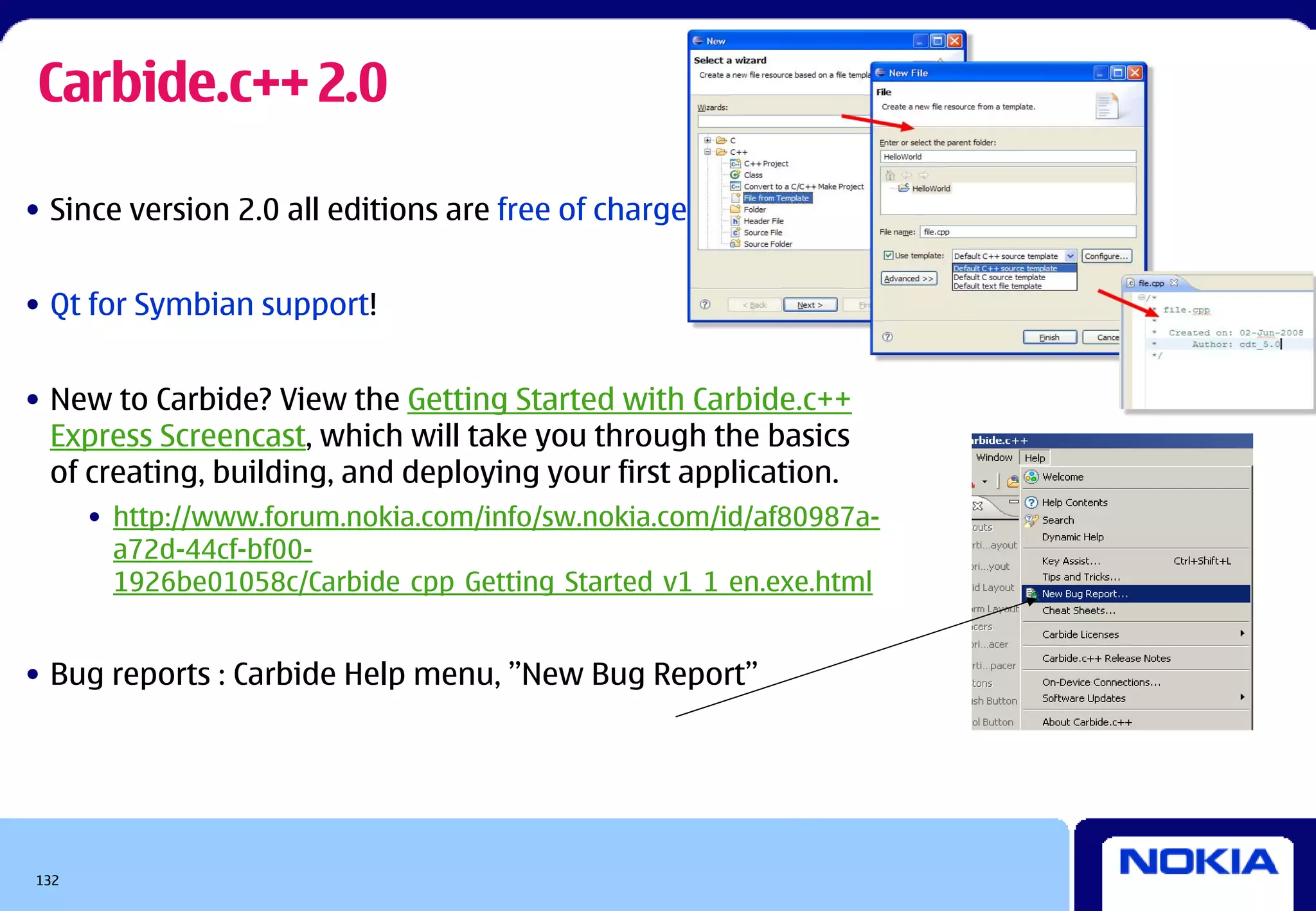Click the Cancel button in New File
The image size is (1316, 911).
coord(1101,337)
